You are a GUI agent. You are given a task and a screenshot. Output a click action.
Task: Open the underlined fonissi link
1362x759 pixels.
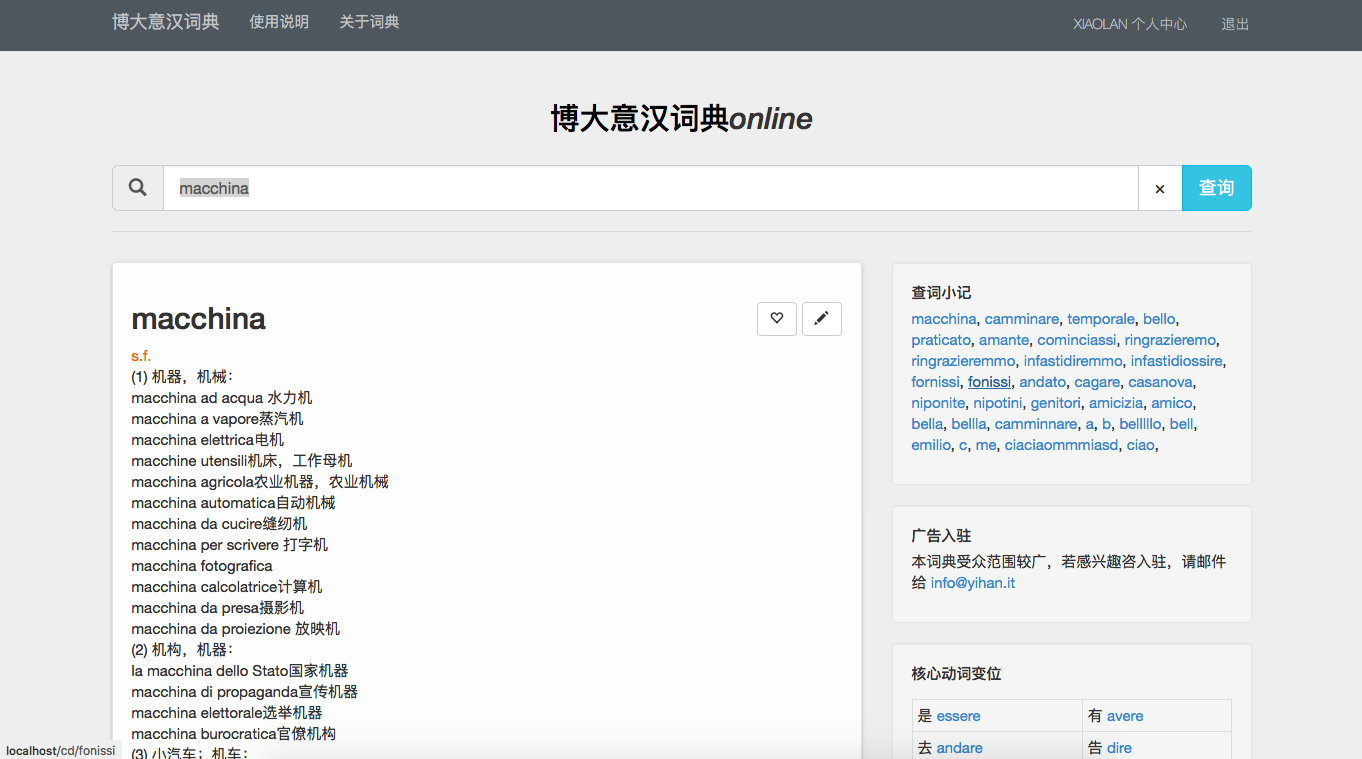pos(990,382)
